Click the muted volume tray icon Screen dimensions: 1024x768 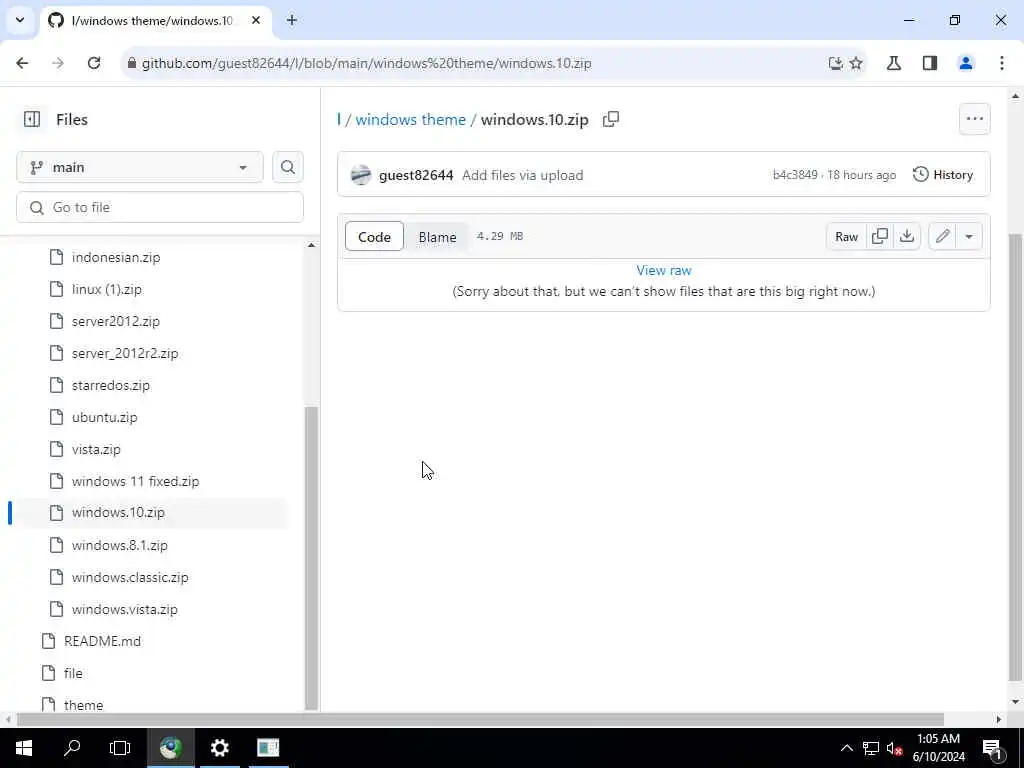coord(894,748)
